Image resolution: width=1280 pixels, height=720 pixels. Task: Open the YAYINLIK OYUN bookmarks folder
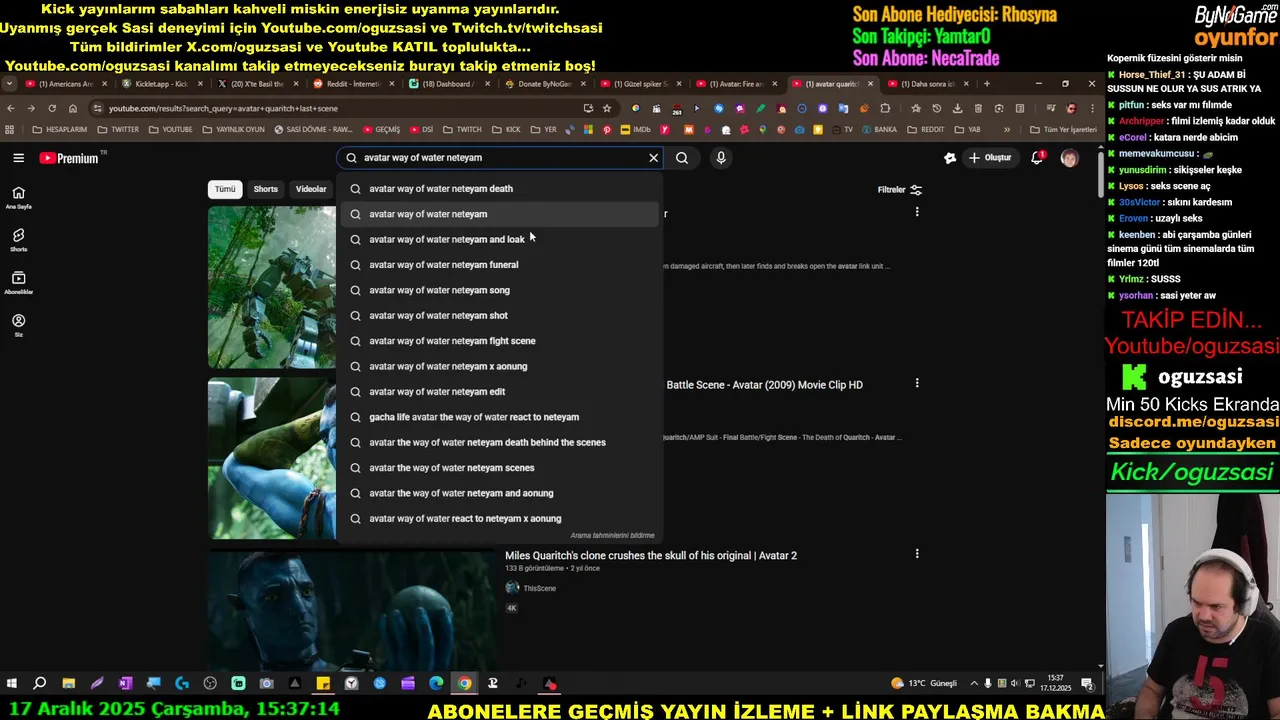[x=234, y=129]
